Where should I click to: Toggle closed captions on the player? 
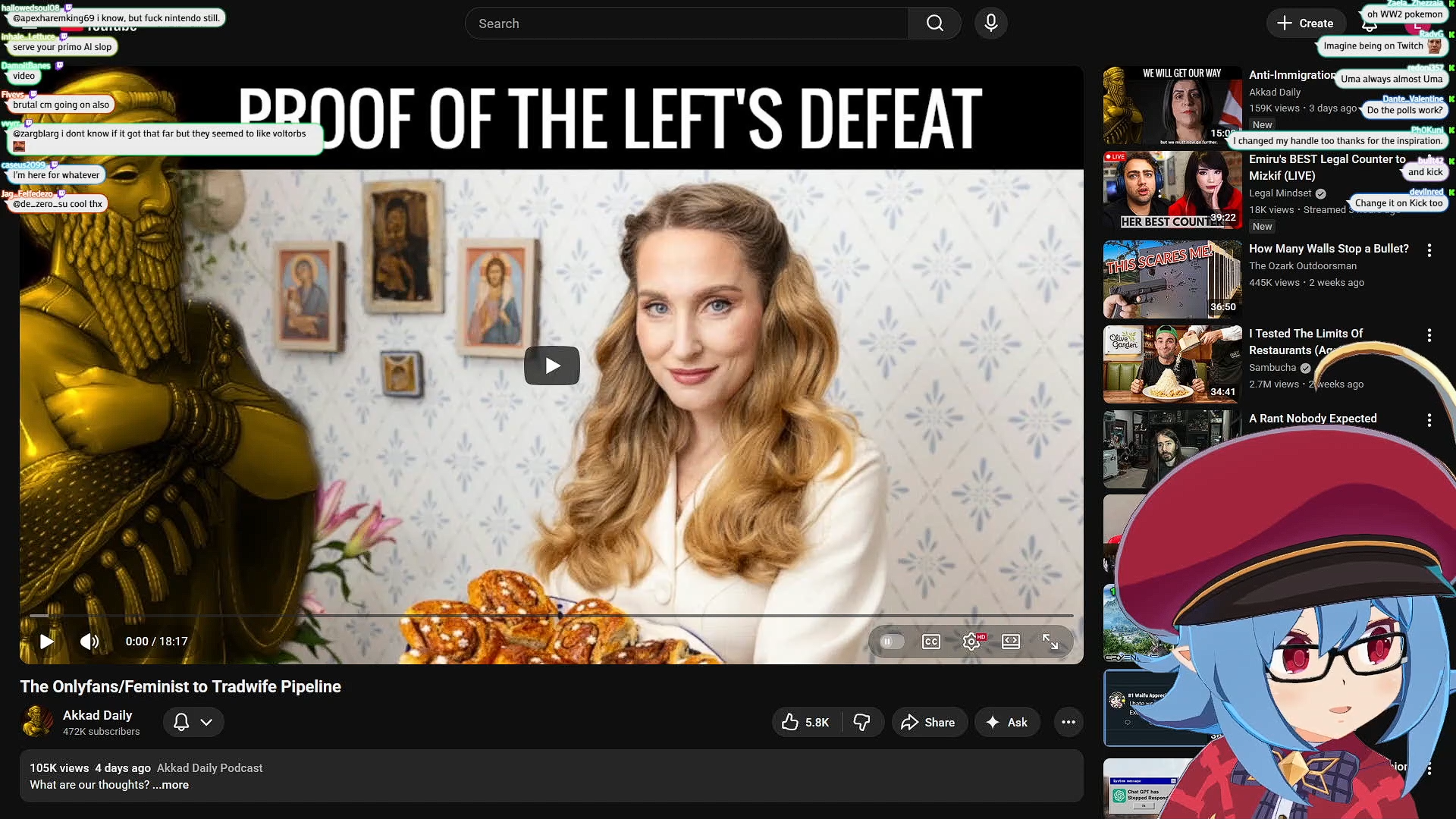pos(931,642)
